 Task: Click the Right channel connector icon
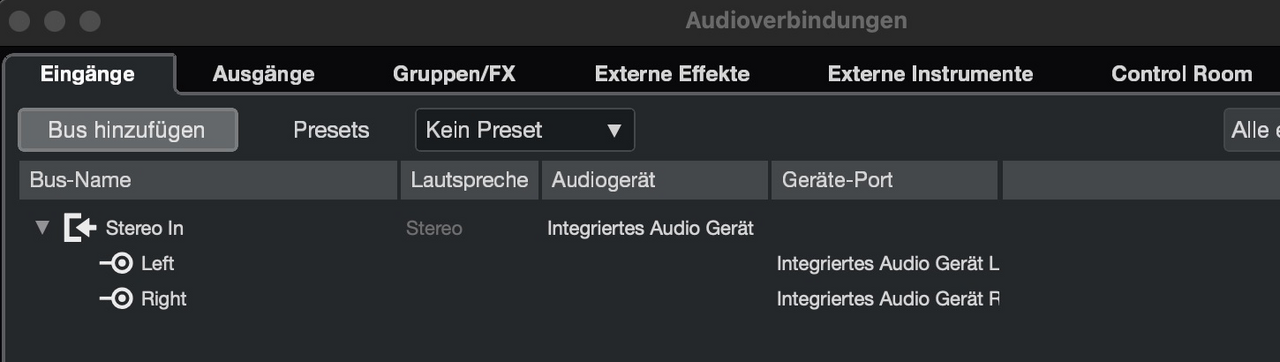click(116, 299)
